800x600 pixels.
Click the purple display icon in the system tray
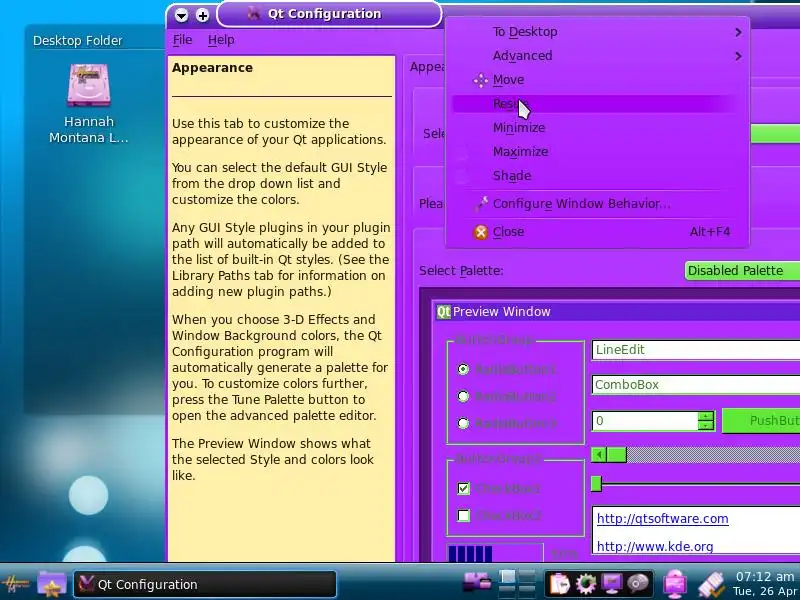pyautogui.click(x=612, y=583)
